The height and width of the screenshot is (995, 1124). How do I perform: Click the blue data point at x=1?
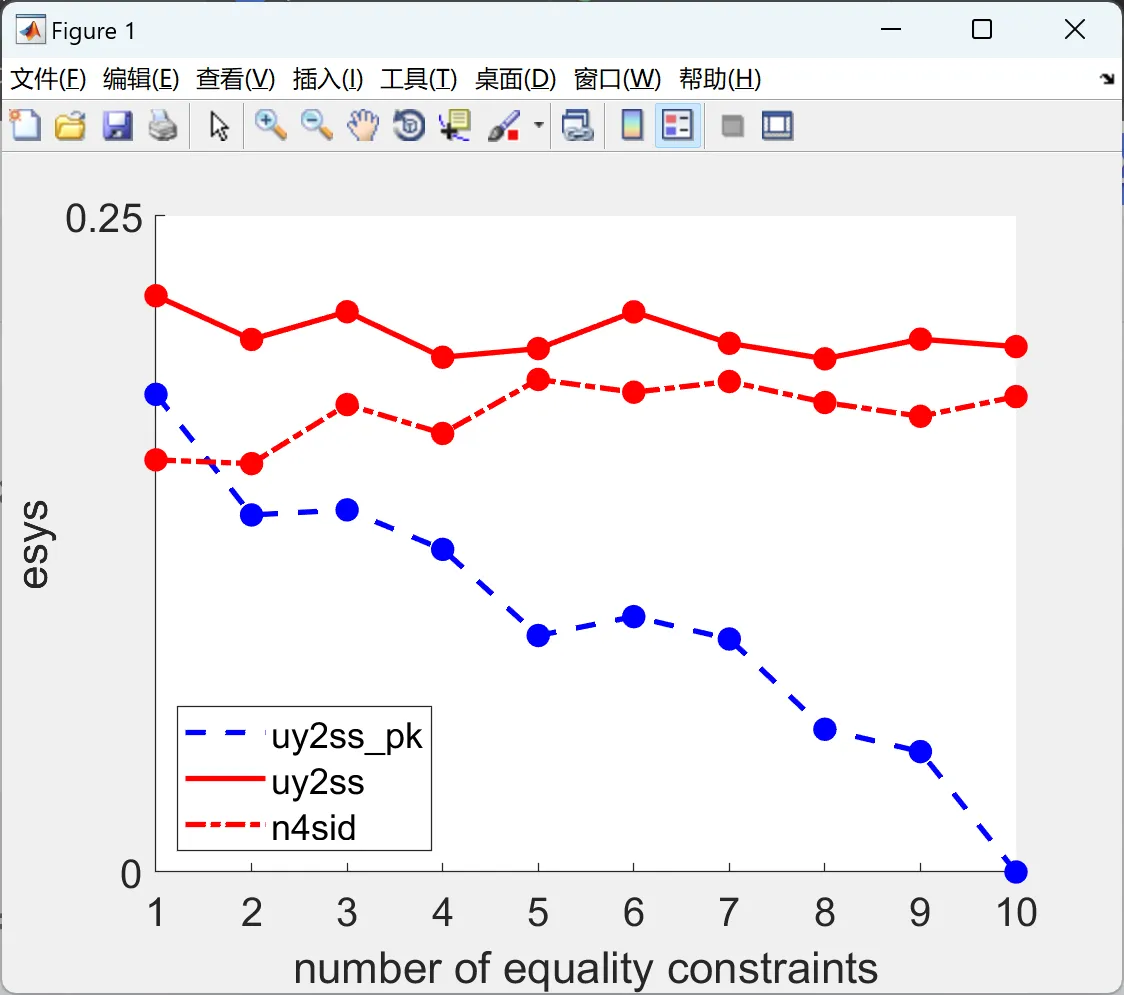coord(156,394)
